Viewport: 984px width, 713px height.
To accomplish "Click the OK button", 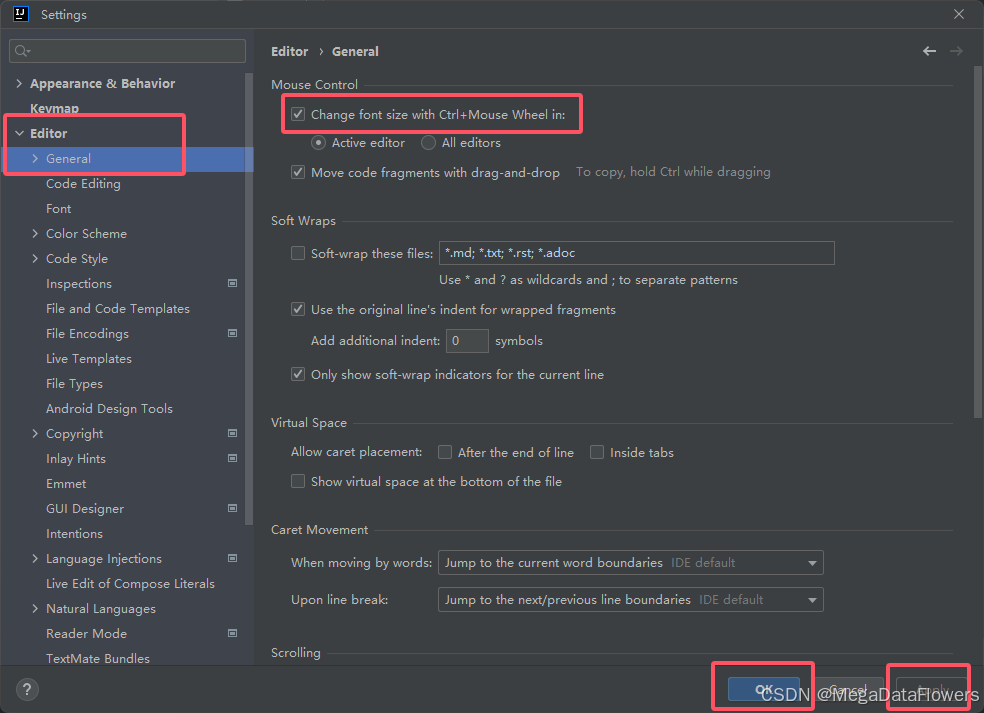I will click(x=764, y=689).
